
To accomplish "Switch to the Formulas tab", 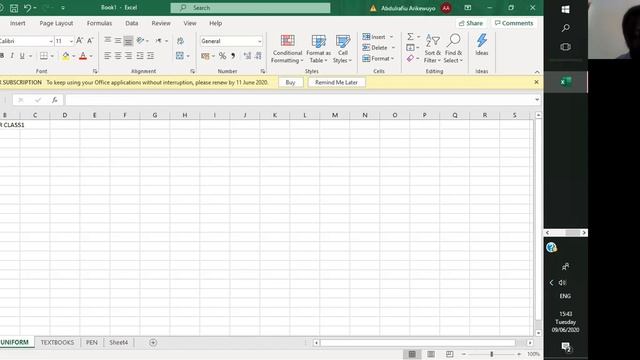I will click(99, 23).
